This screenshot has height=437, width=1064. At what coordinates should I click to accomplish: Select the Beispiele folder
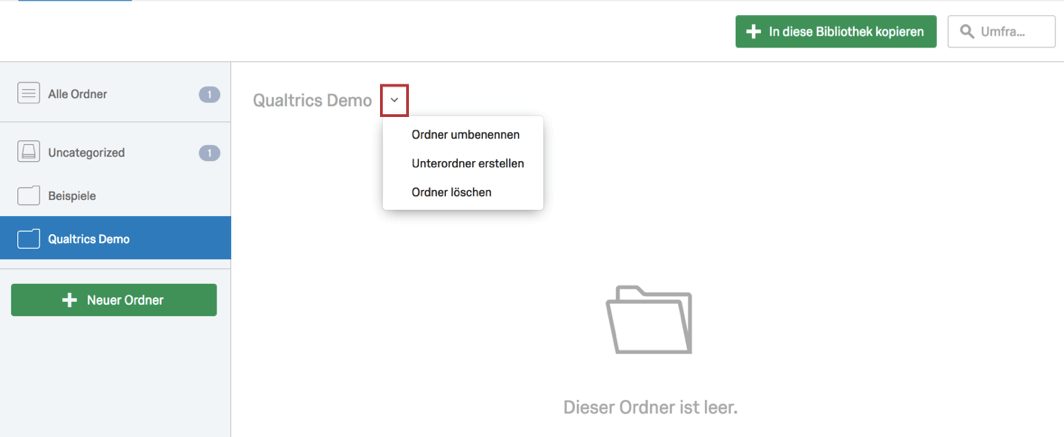[115, 196]
